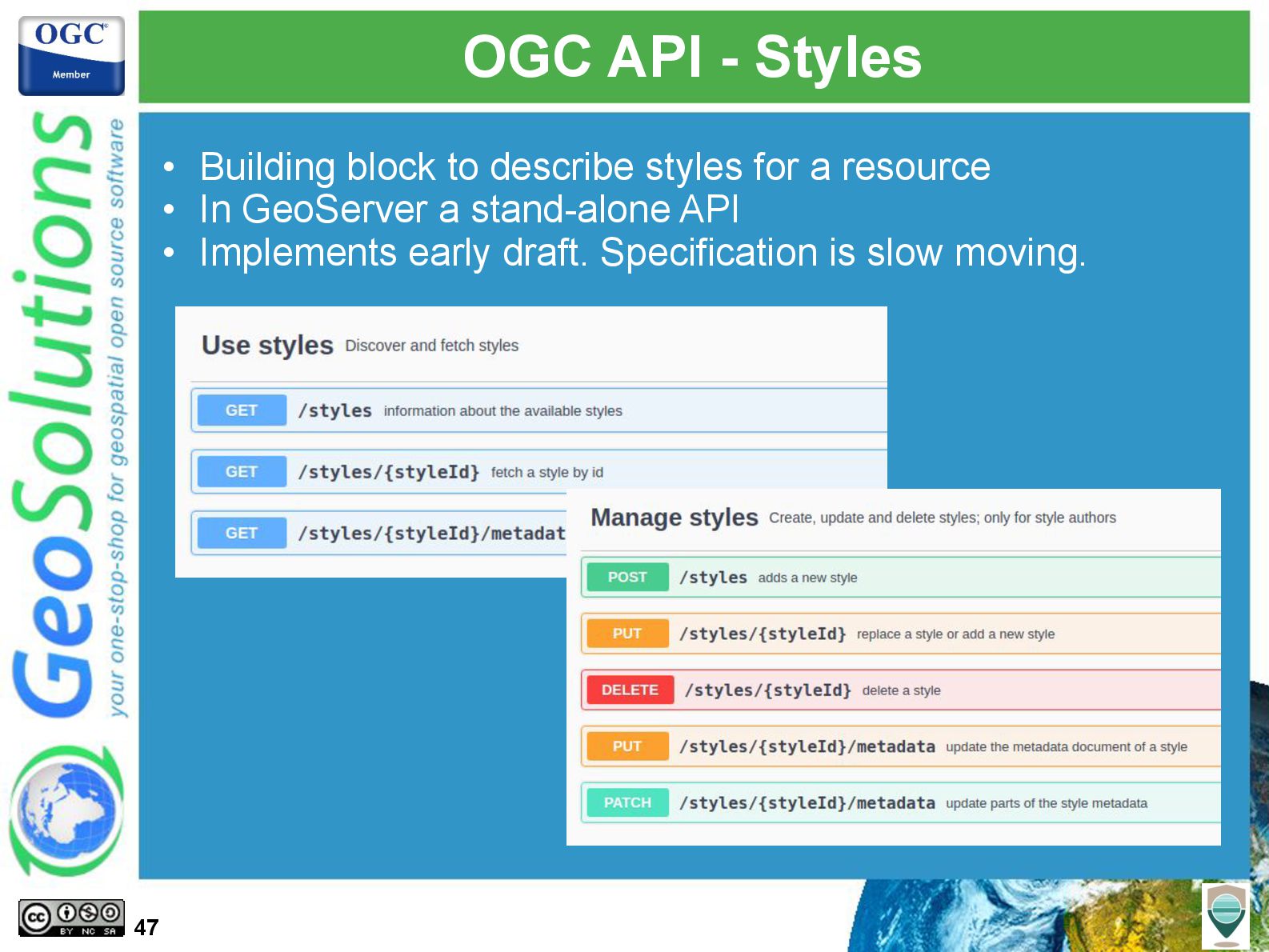Click 'information about the available styles' text
Screen dimensions: 1269x952
[x=503, y=411]
